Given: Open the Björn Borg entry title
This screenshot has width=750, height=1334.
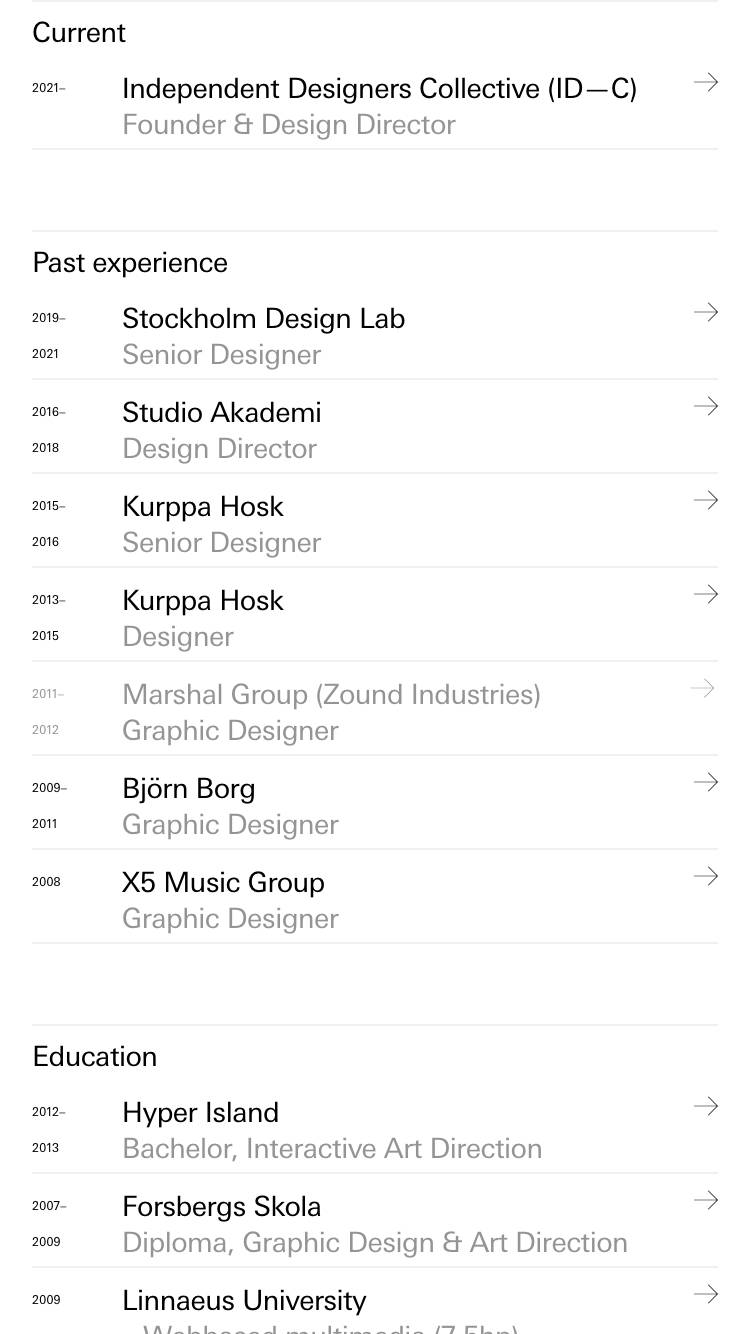Looking at the screenshot, I should 189,789.
